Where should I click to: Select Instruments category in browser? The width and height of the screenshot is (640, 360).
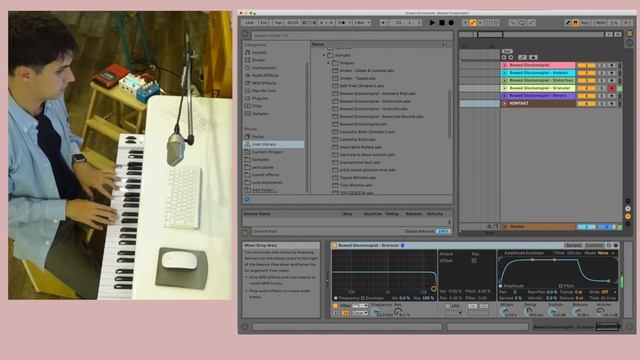click(264, 68)
